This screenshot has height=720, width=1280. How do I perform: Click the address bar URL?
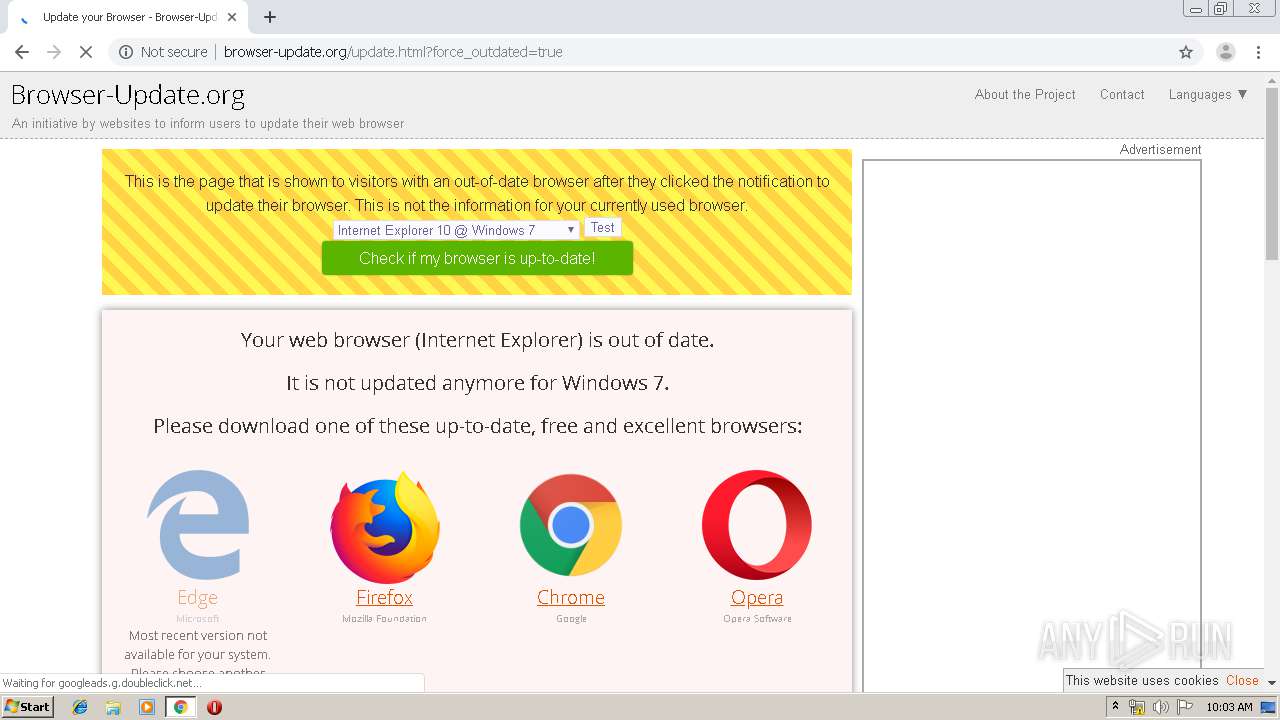393,52
